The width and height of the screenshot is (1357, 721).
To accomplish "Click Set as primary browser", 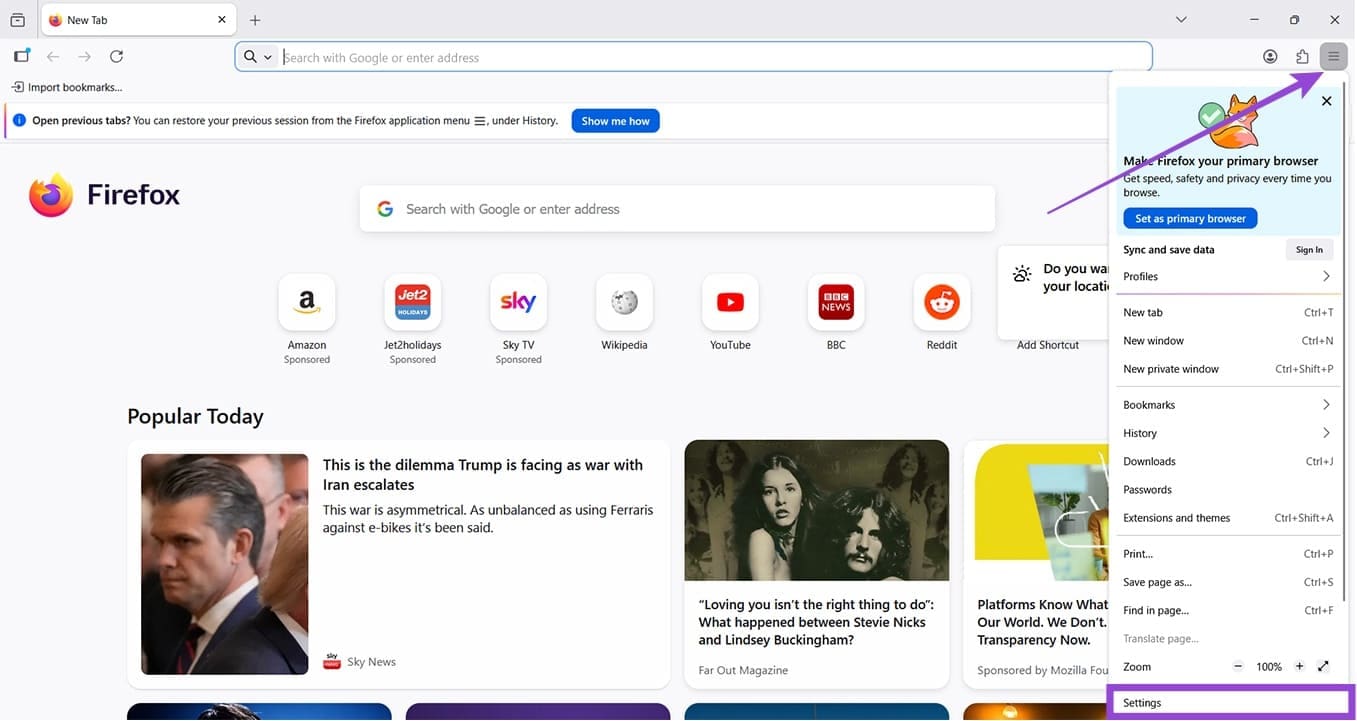I will [x=1189, y=218].
